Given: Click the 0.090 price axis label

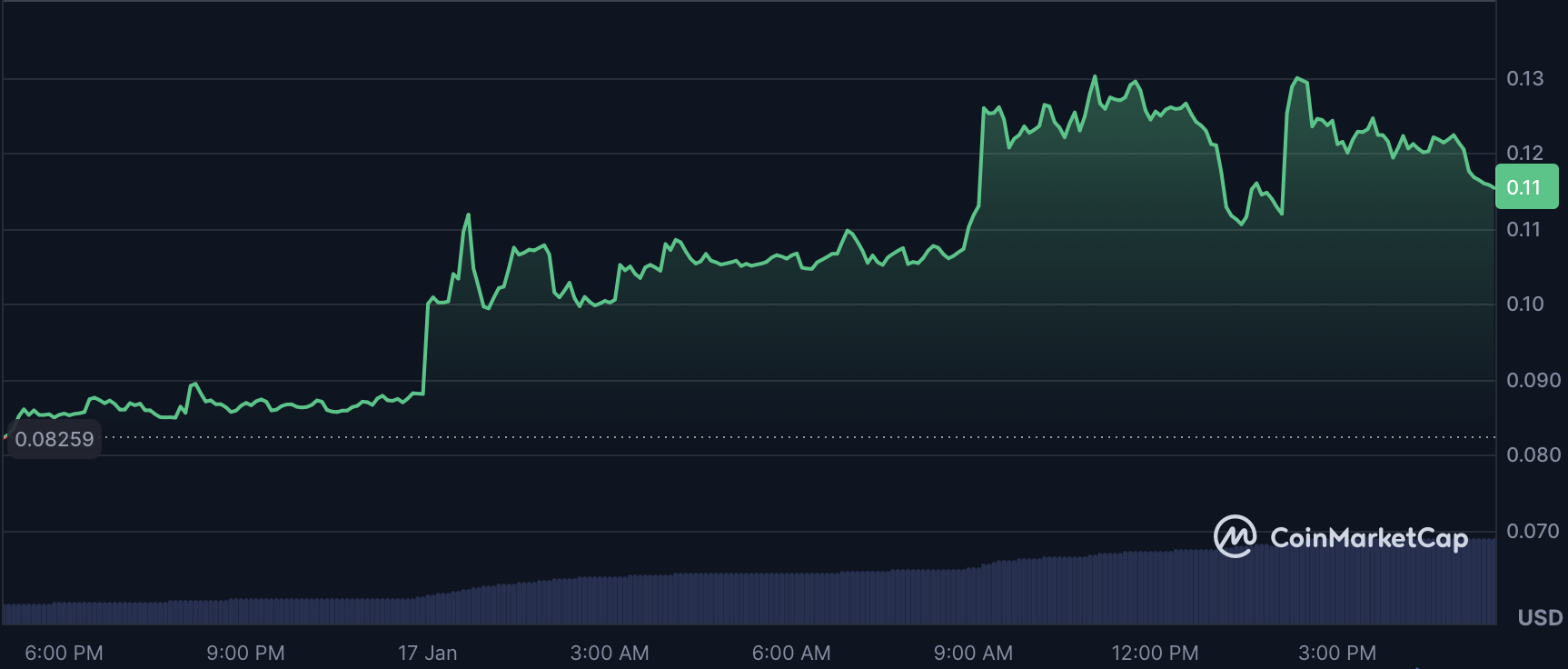Looking at the screenshot, I should [x=1533, y=380].
